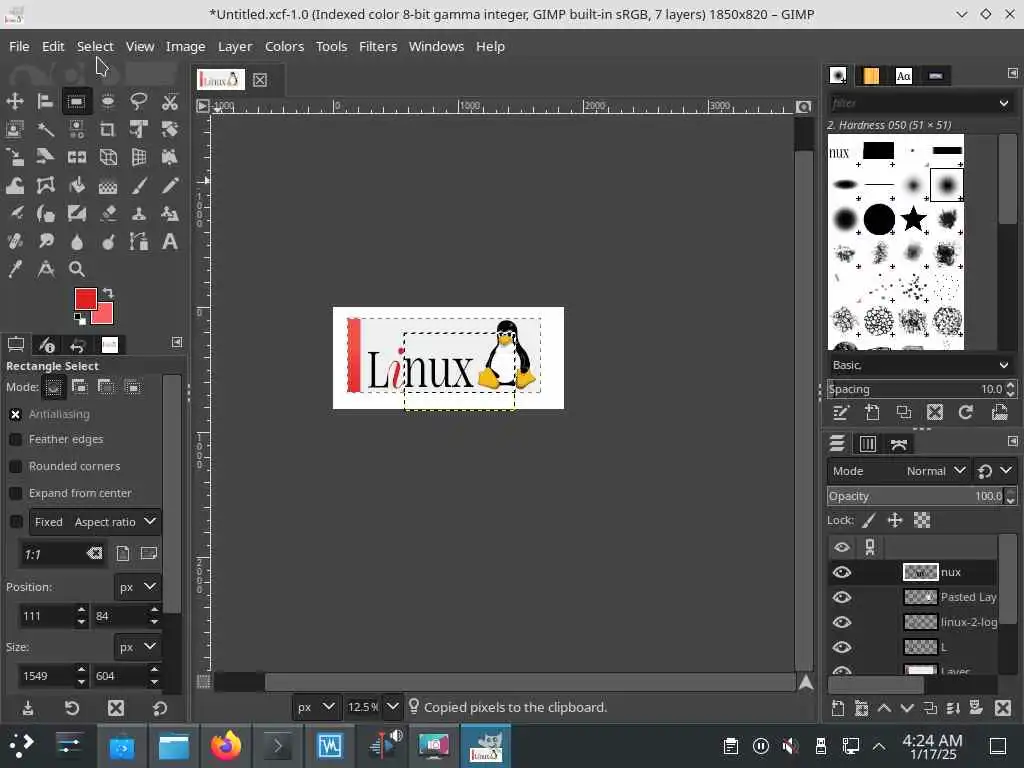
Task: Enable Rounded corners option
Action: [x=16, y=466]
